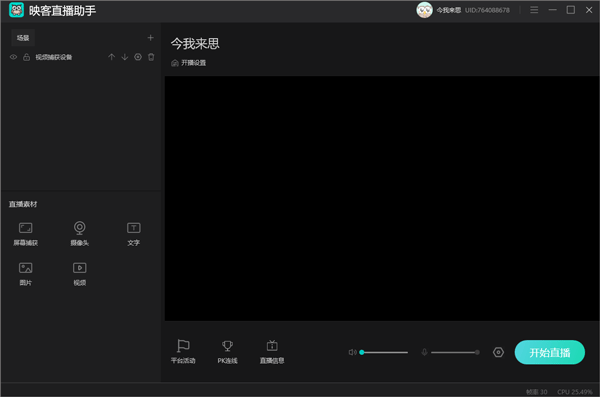Open the hamburger menu in title bar
600x397 pixels.
tap(534, 10)
